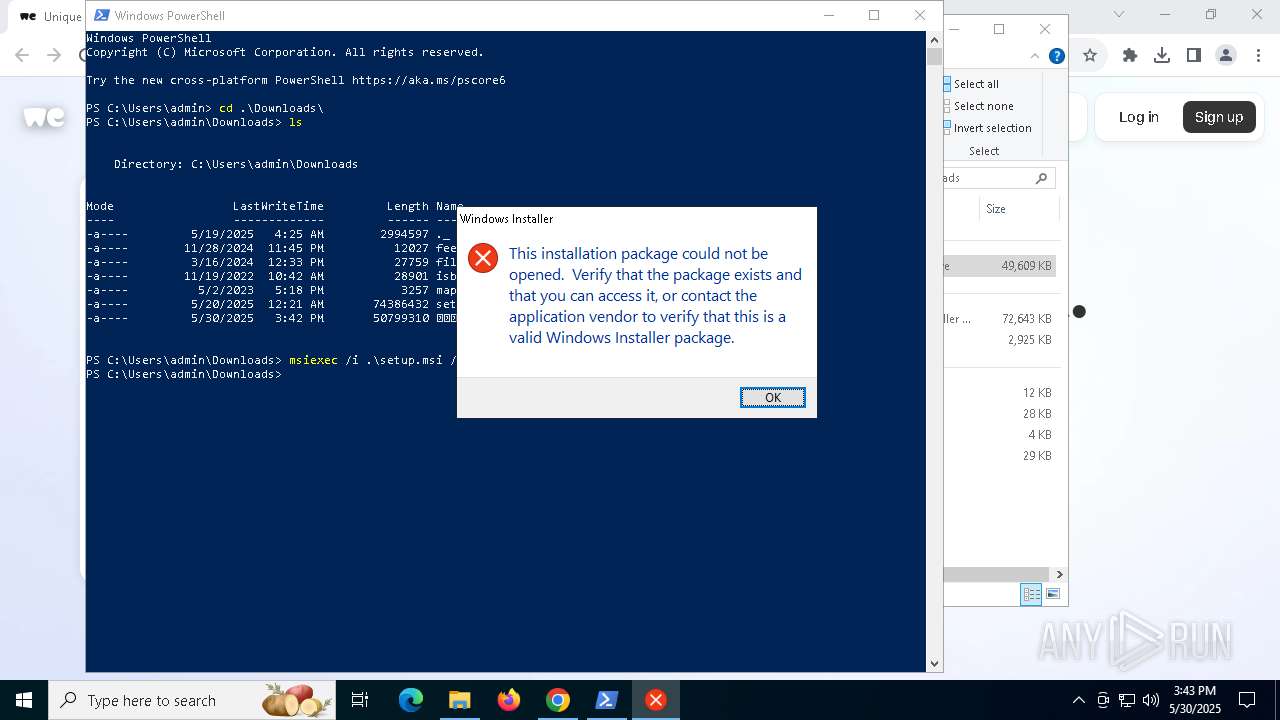The width and height of the screenshot is (1280, 720).
Task: Click the taskbar search box
Action: [x=193, y=700]
